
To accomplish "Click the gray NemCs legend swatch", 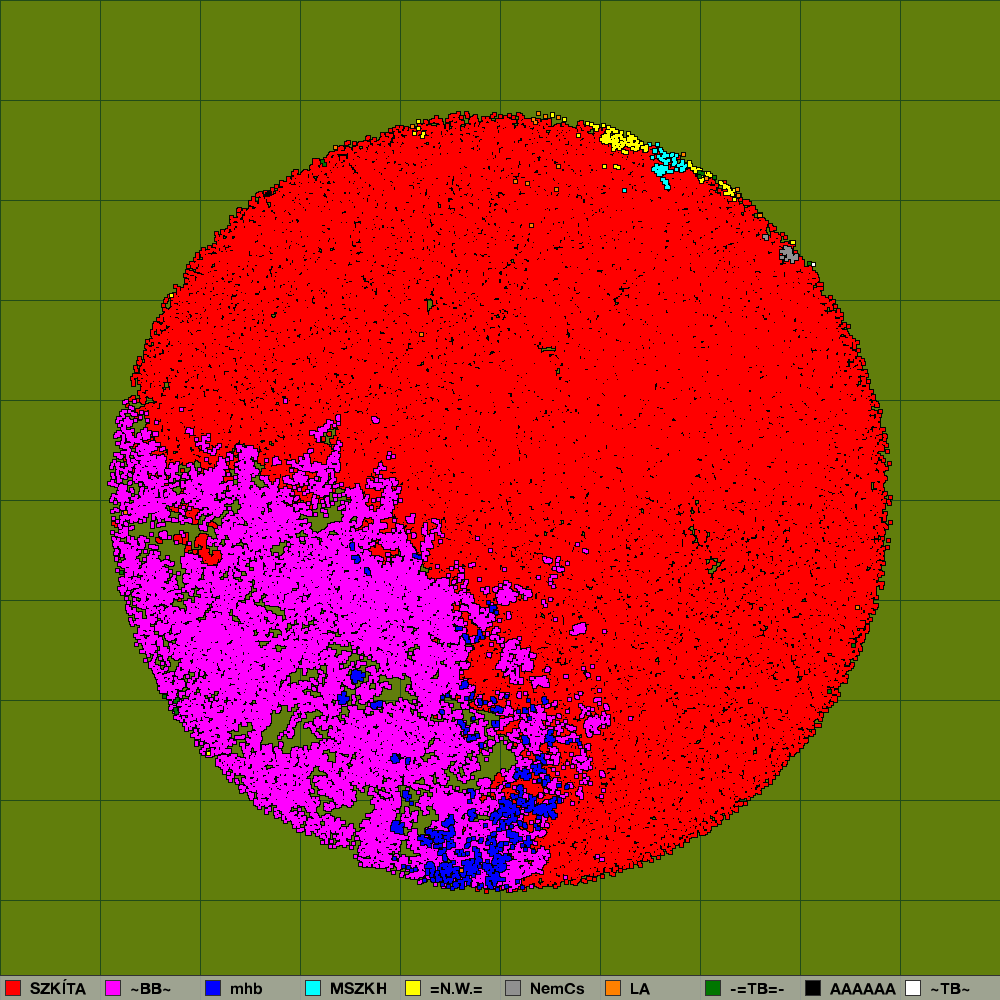I will (x=513, y=988).
